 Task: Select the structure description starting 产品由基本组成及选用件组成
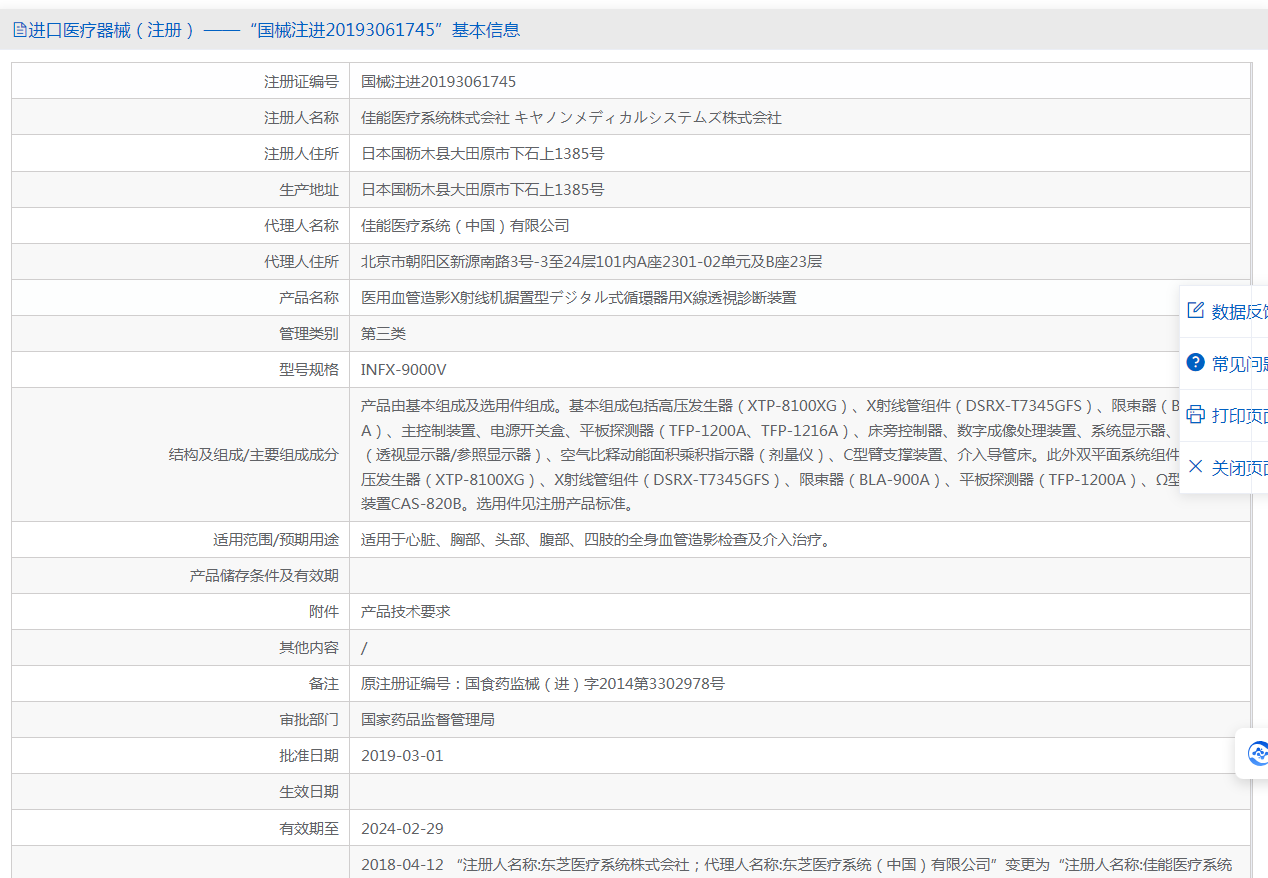(770, 454)
